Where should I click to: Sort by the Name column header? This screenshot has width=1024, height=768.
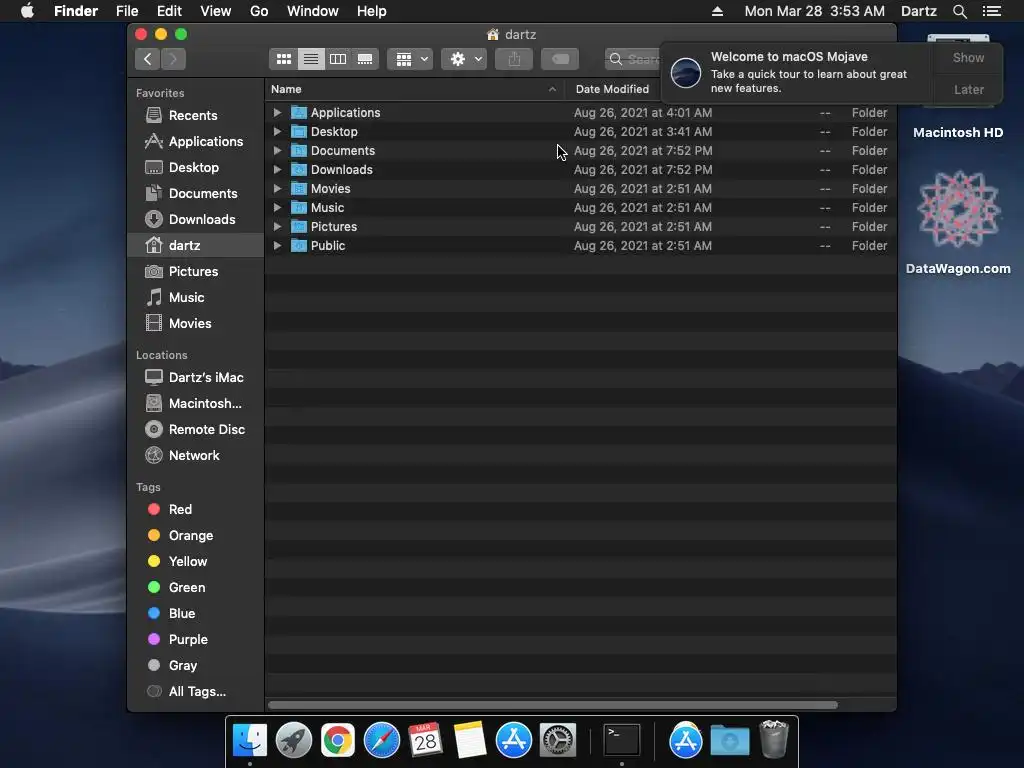[415, 89]
